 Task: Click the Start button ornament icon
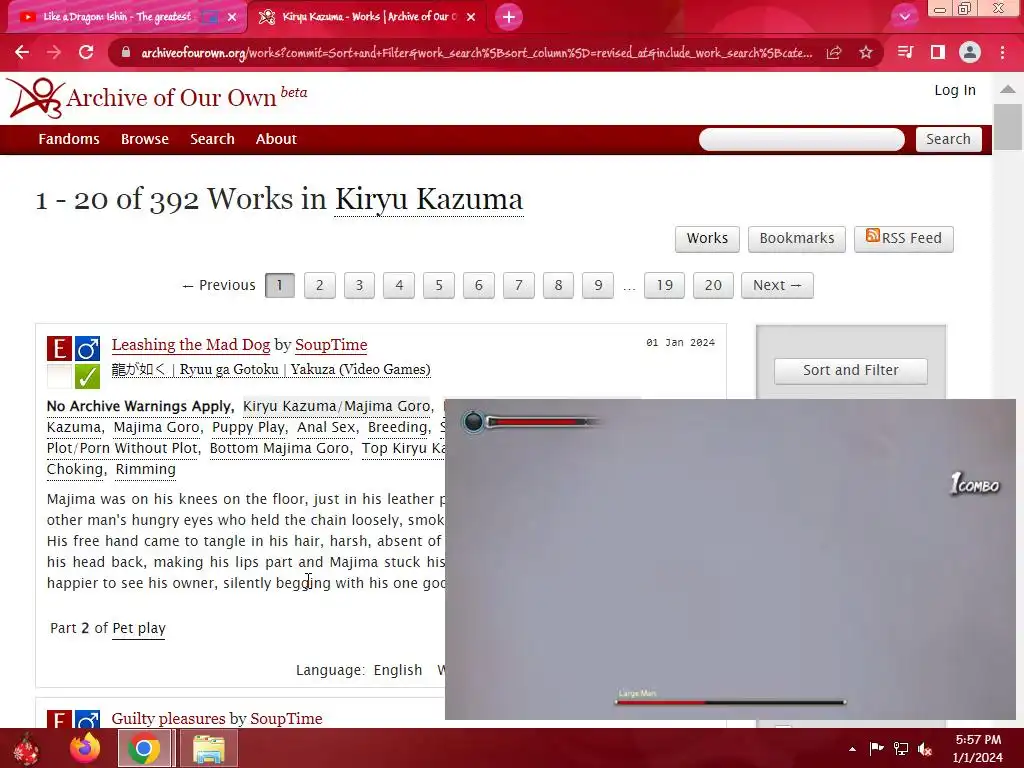tap(26, 748)
